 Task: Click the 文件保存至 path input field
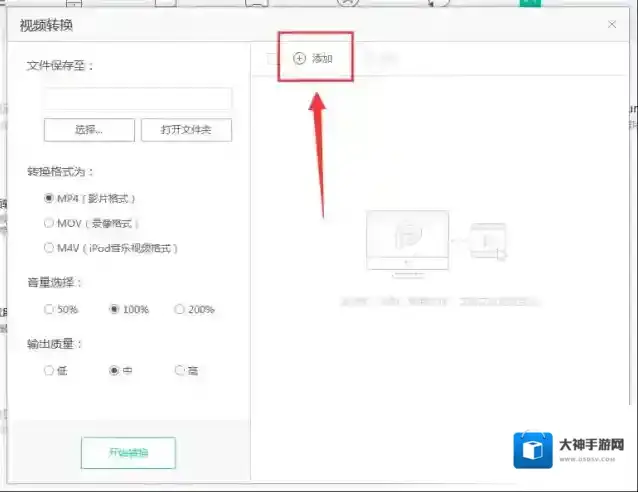(x=138, y=98)
